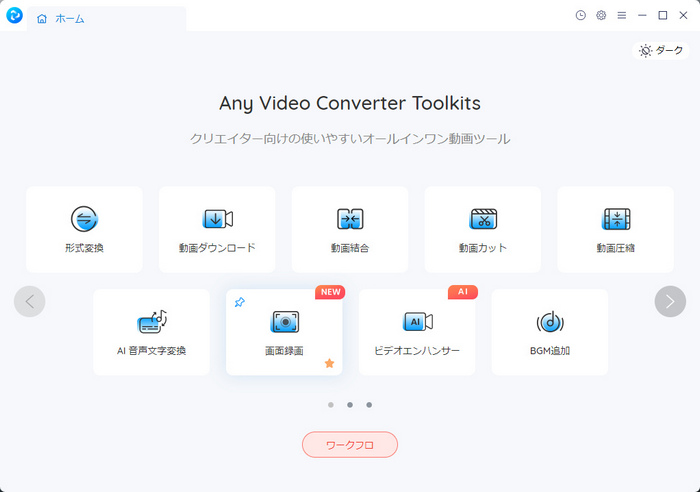Viewport: 700px width, 492px height.
Task: Open the 動画ダウンロード video download tool
Action: click(x=217, y=229)
